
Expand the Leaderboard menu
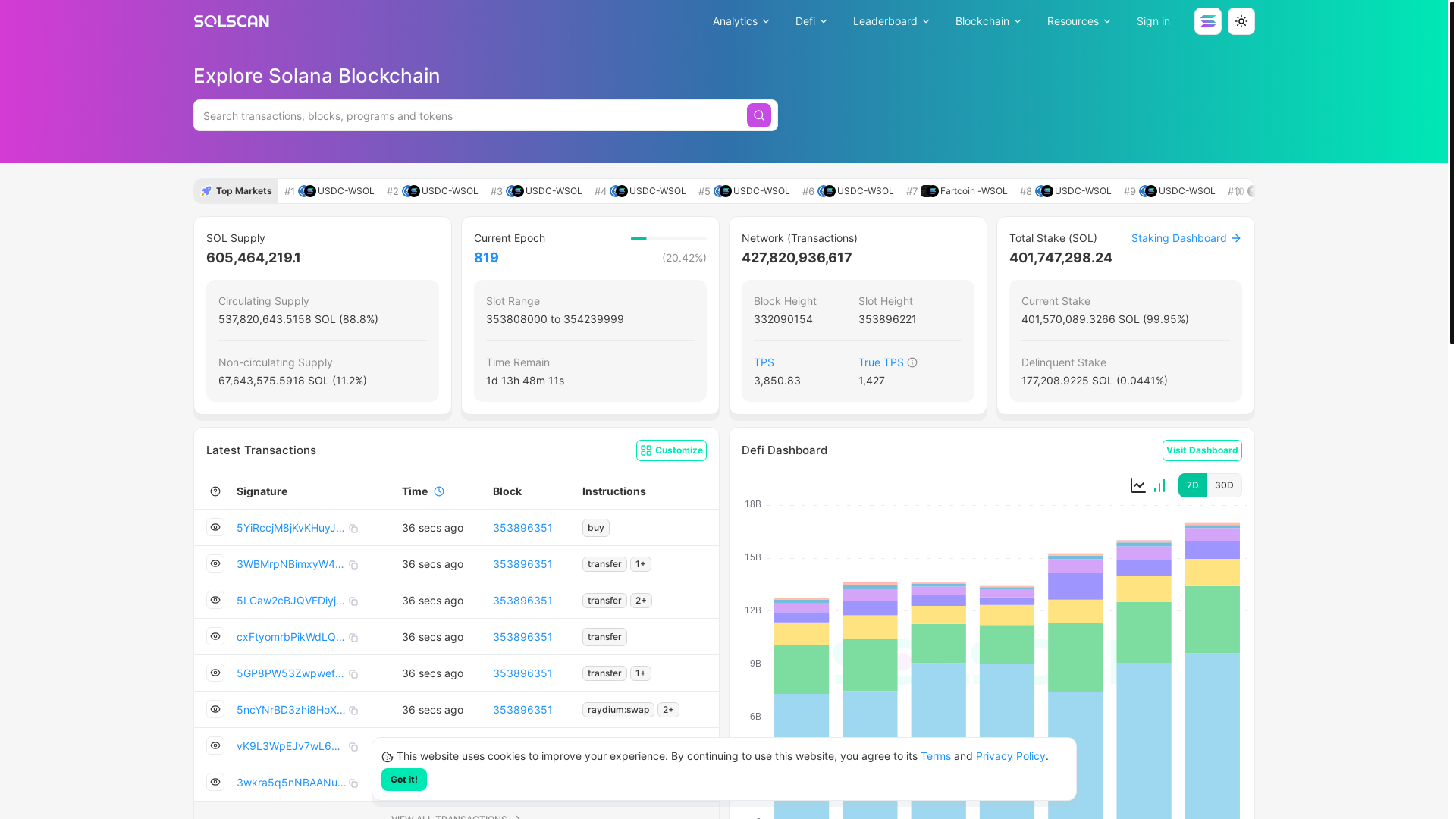(891, 21)
